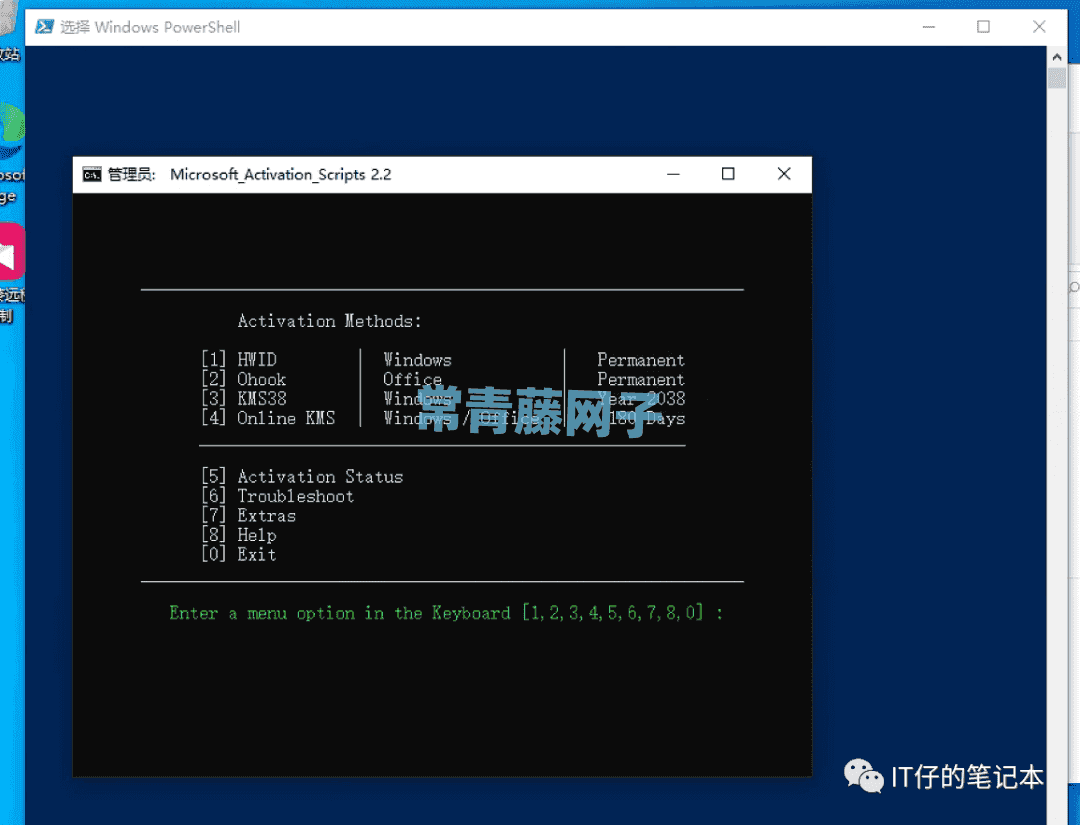Click the Microsoft_Activation_Scripts 2.2 title text
1080x825 pixels.
tap(280, 175)
